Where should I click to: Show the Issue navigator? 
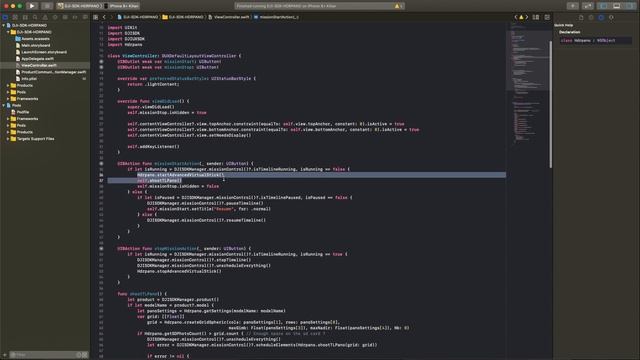(45, 17)
